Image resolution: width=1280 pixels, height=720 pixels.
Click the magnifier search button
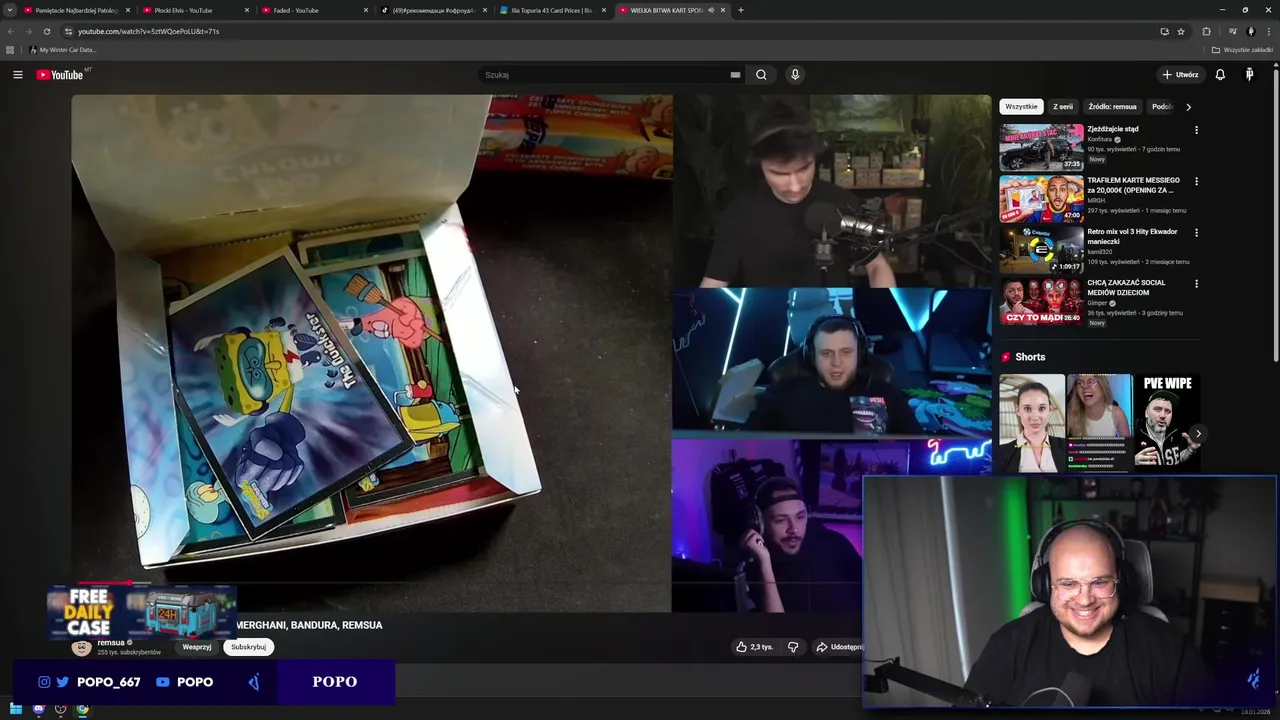point(761,75)
